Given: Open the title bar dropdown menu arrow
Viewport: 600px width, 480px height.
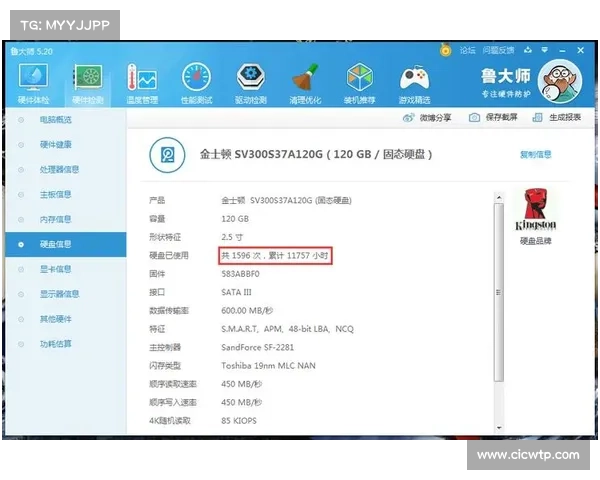Looking at the screenshot, I should pyautogui.click(x=545, y=50).
